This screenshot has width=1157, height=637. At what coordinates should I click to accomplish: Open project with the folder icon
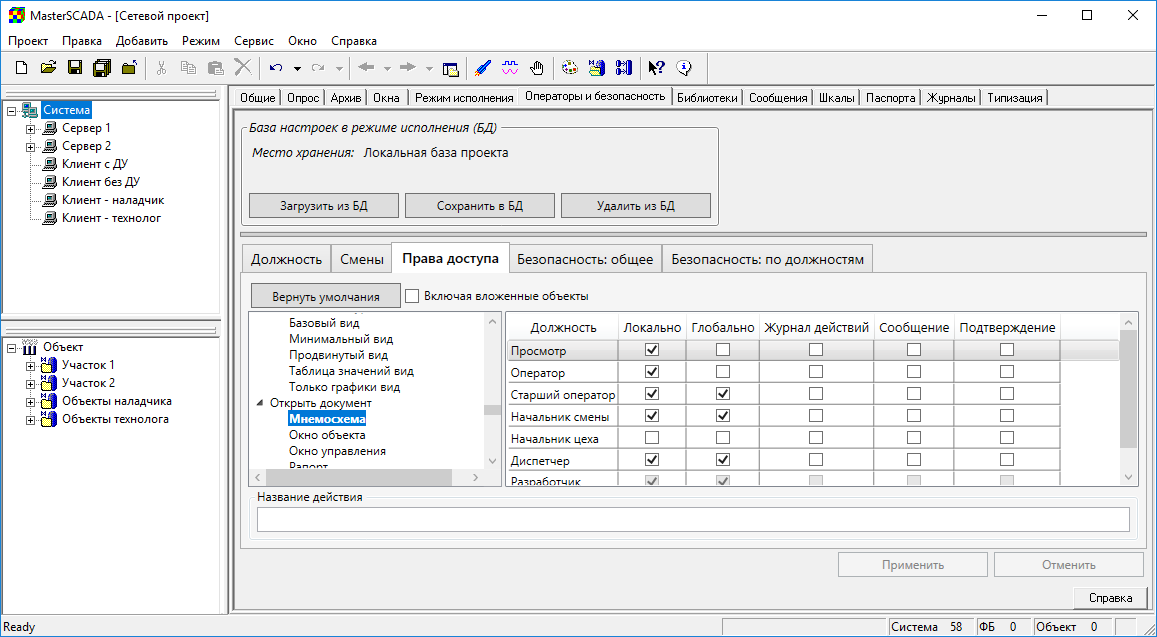(48, 68)
